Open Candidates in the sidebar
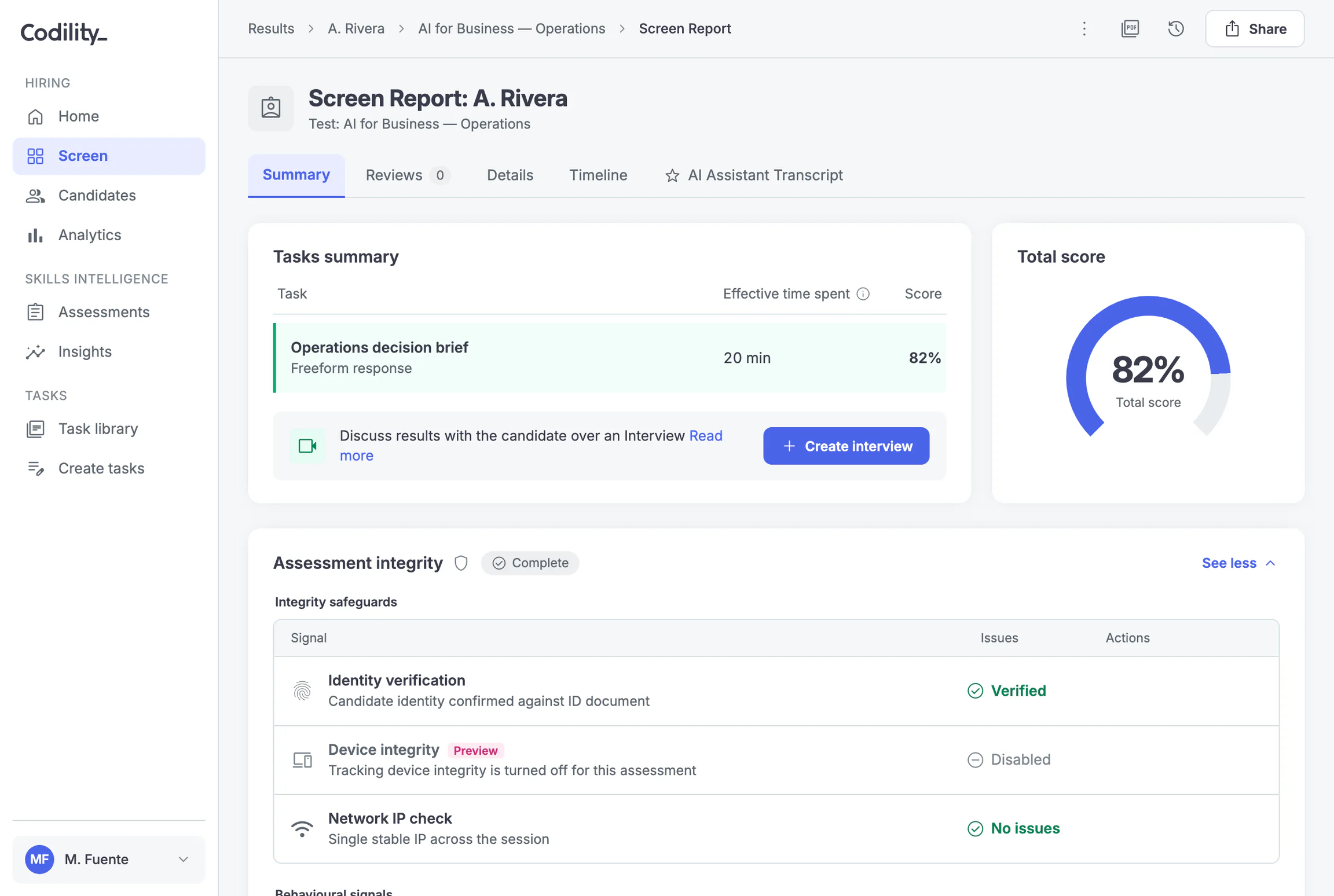 pos(109,196)
